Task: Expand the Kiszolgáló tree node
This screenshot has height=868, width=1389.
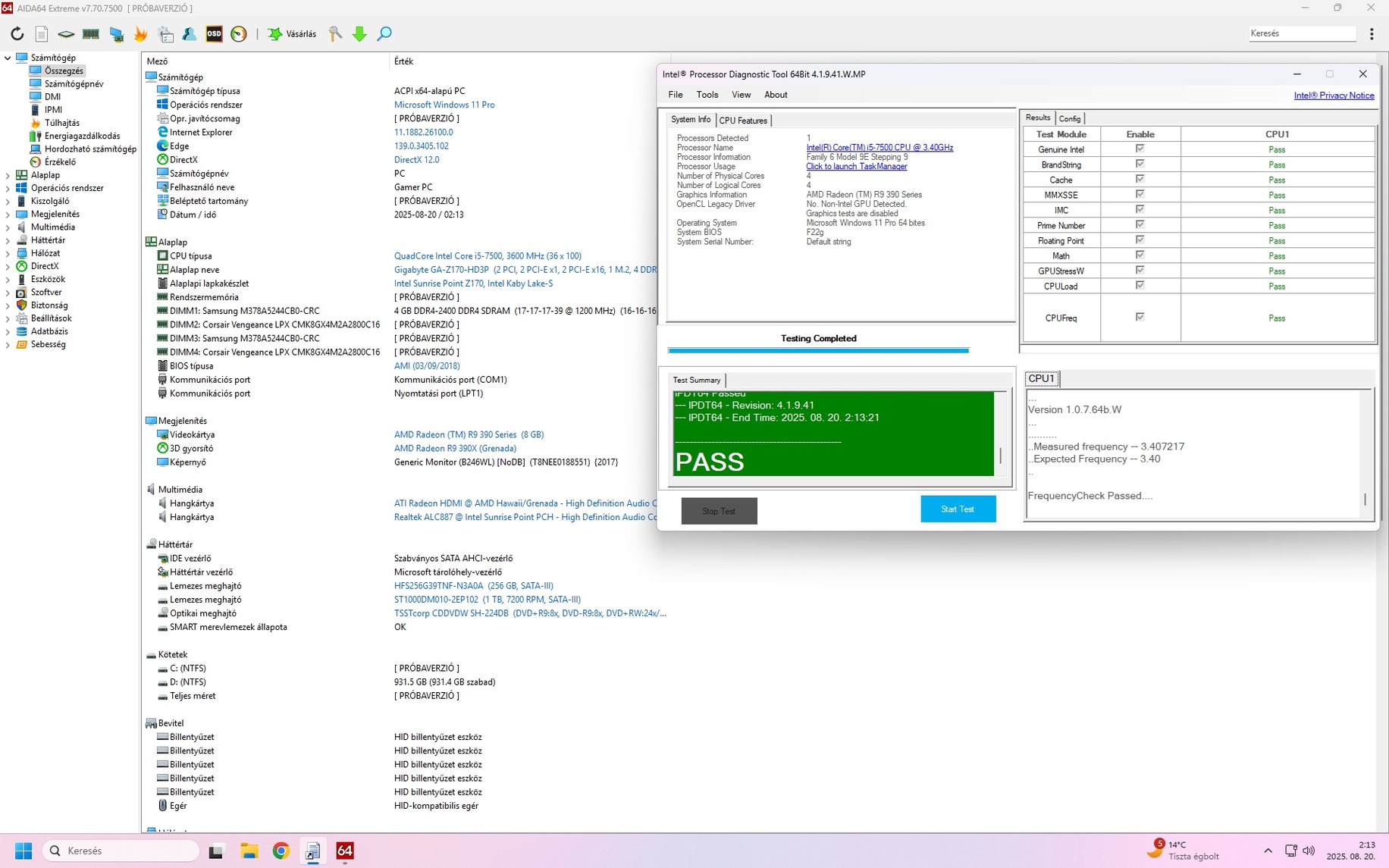Action: (8, 201)
